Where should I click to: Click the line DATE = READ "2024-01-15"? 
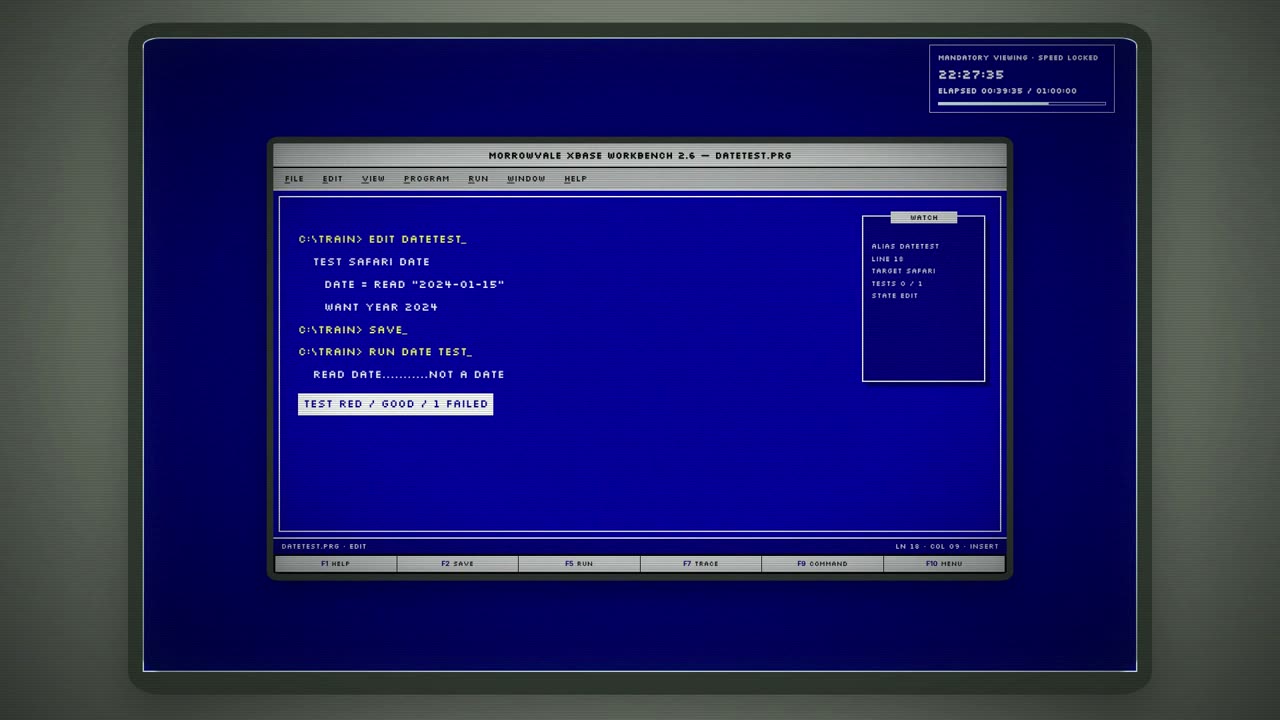[414, 285]
